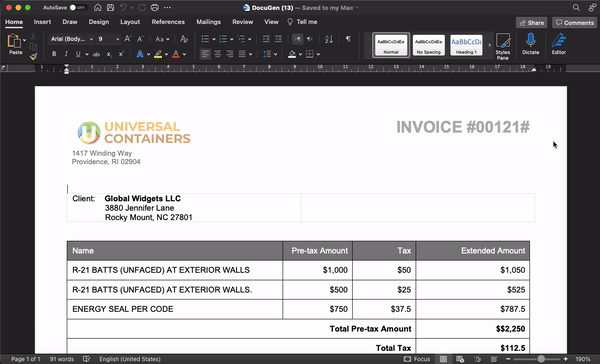Open the search magnifier in the title bar
This screenshot has width=600, height=364.
tap(576, 7)
